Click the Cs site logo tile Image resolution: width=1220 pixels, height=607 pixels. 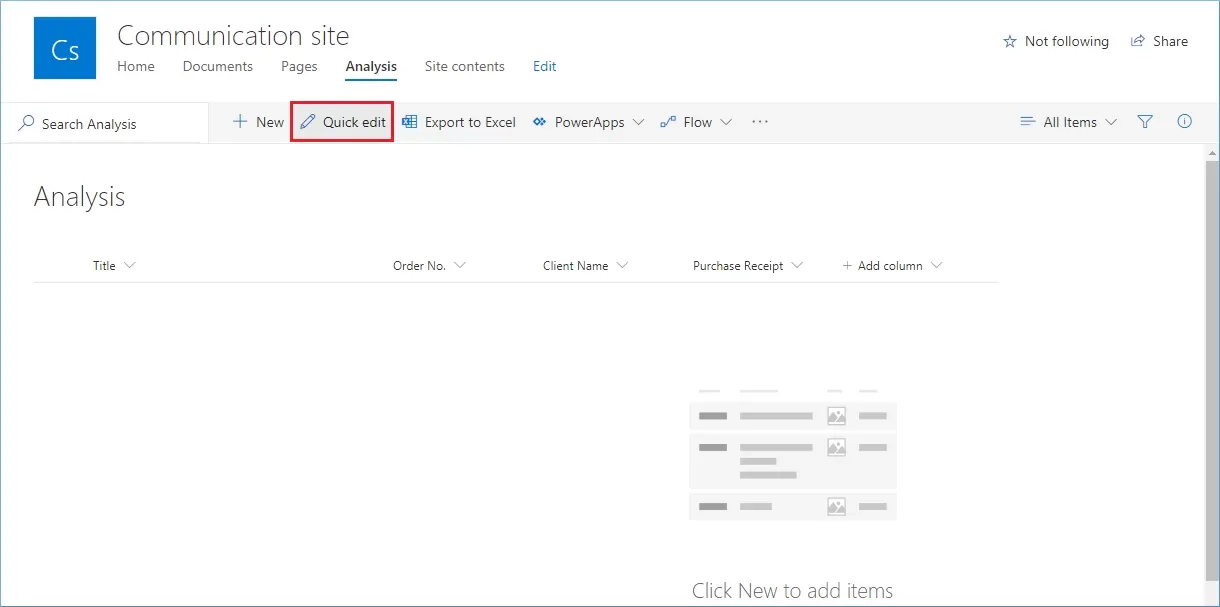pos(65,48)
